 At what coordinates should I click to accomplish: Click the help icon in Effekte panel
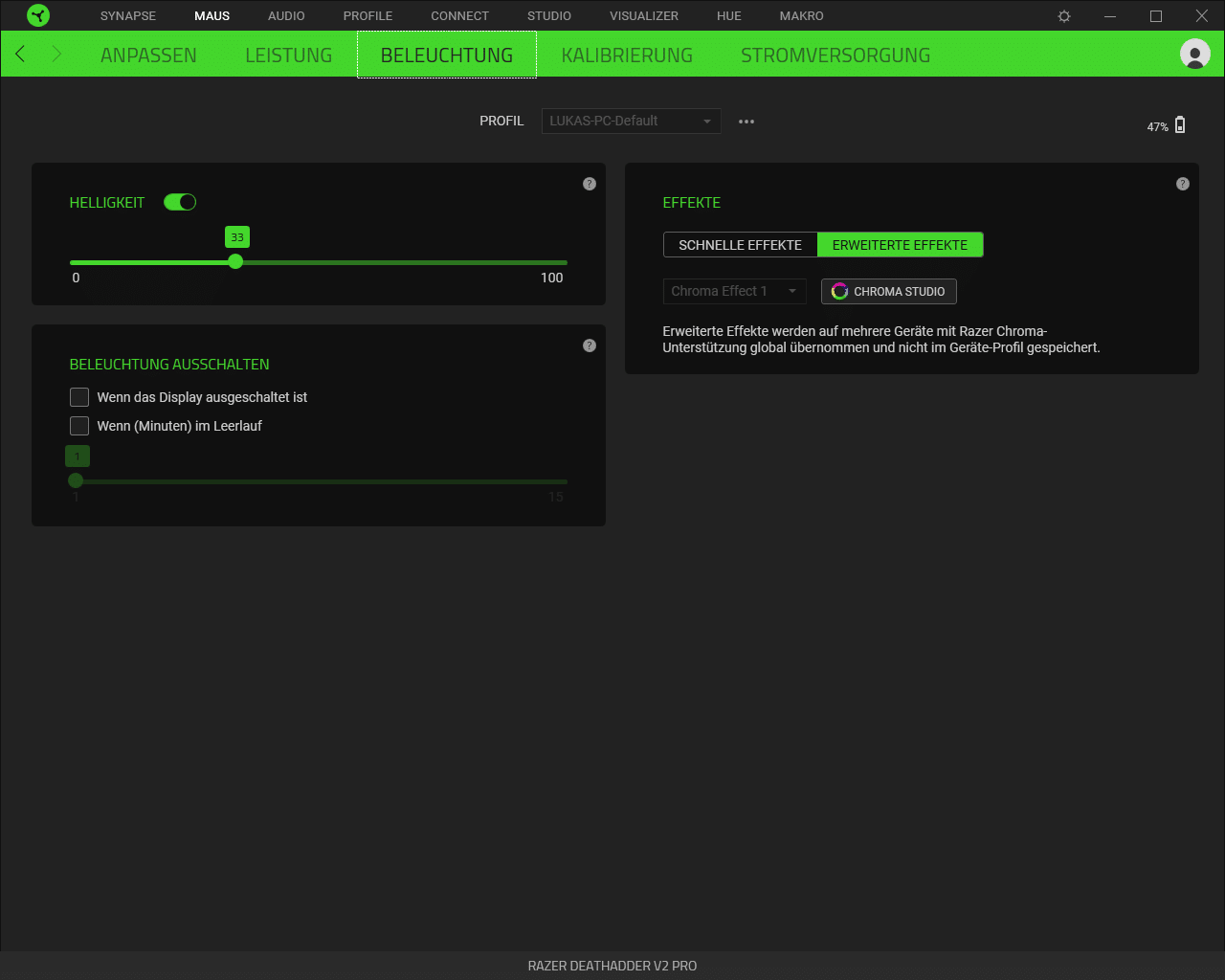click(x=1183, y=184)
